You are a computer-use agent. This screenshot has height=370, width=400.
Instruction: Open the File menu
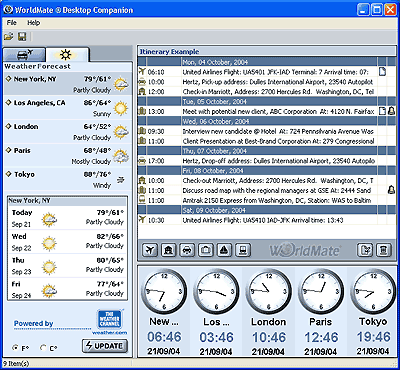click(x=12, y=23)
